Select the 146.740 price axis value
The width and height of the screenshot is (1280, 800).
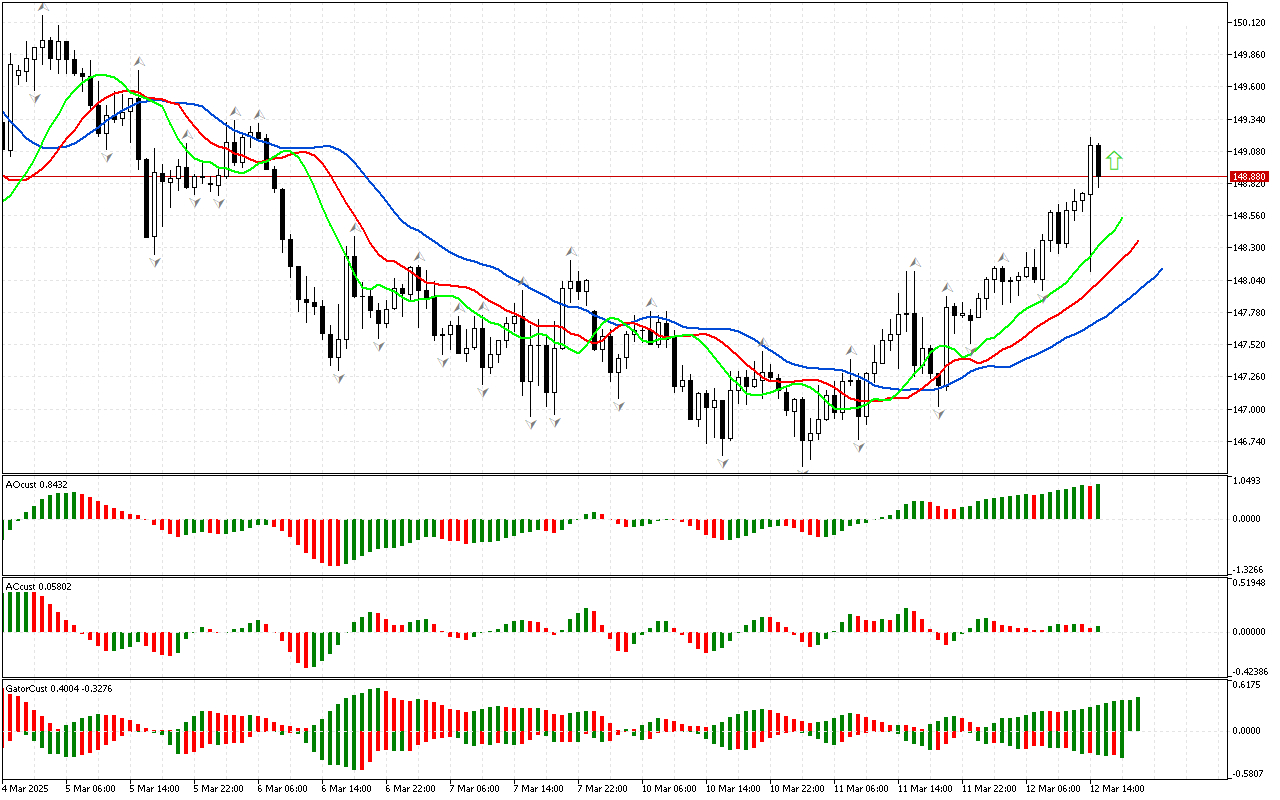1250,442
